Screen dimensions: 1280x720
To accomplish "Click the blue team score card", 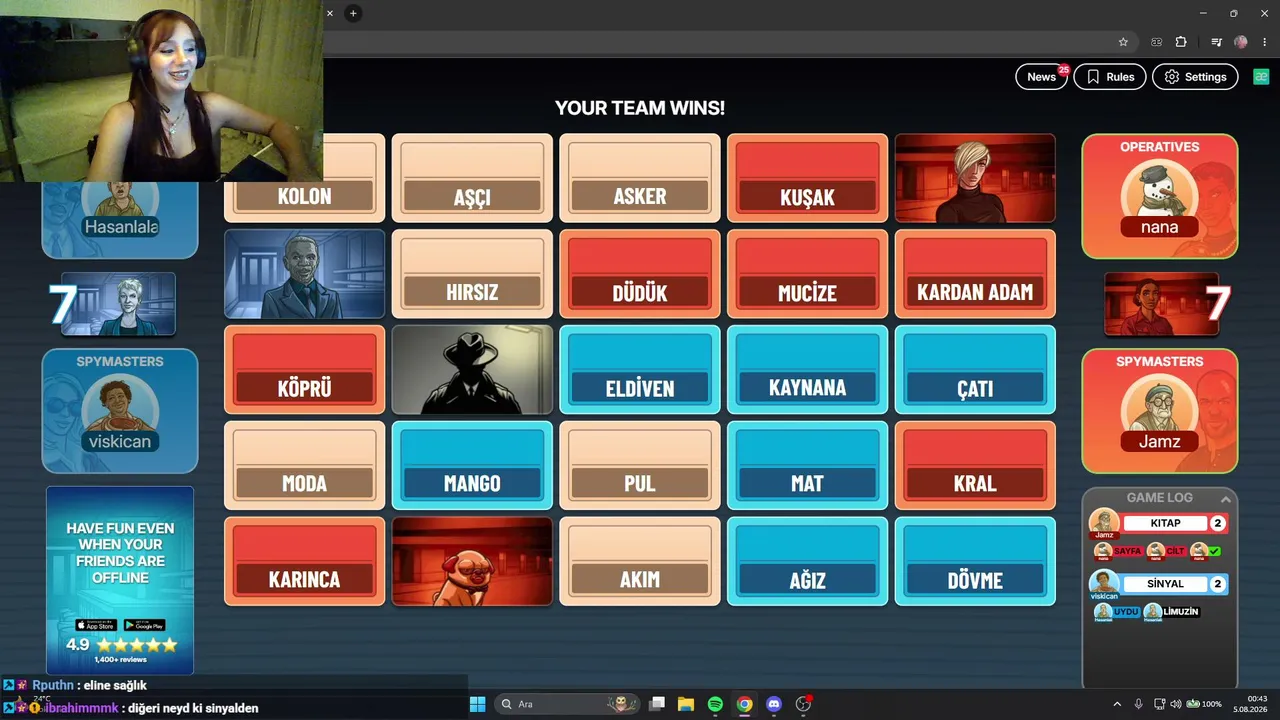I will (x=118, y=304).
